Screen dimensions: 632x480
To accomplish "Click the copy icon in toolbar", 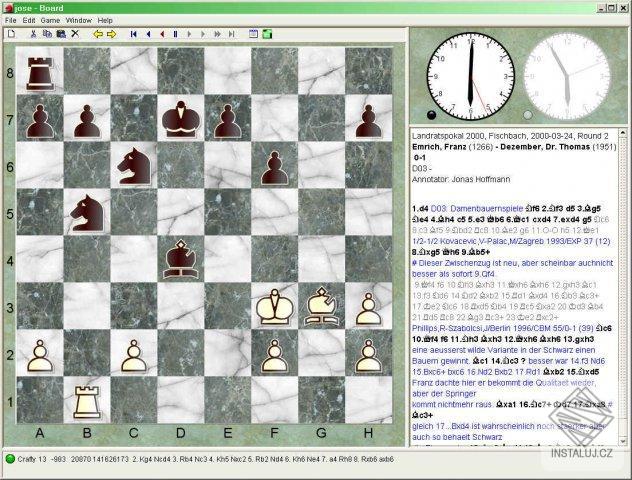I will [x=47, y=34].
